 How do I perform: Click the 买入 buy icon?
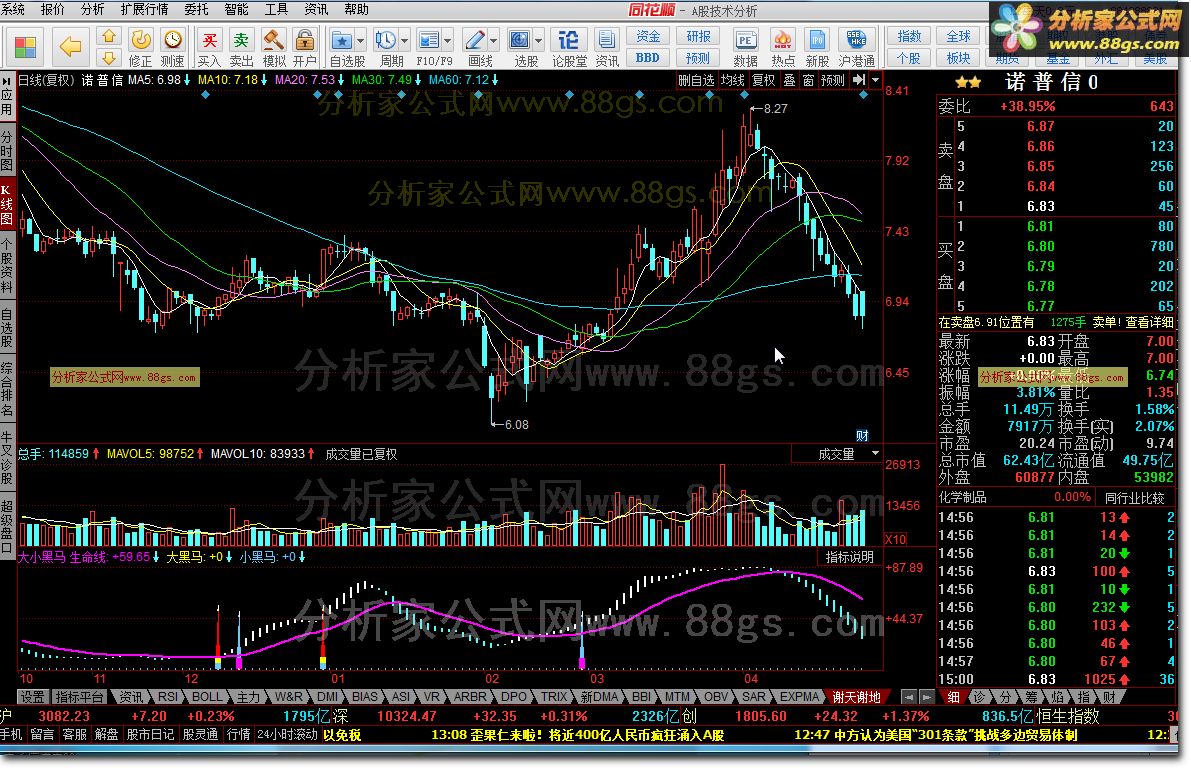(209, 47)
